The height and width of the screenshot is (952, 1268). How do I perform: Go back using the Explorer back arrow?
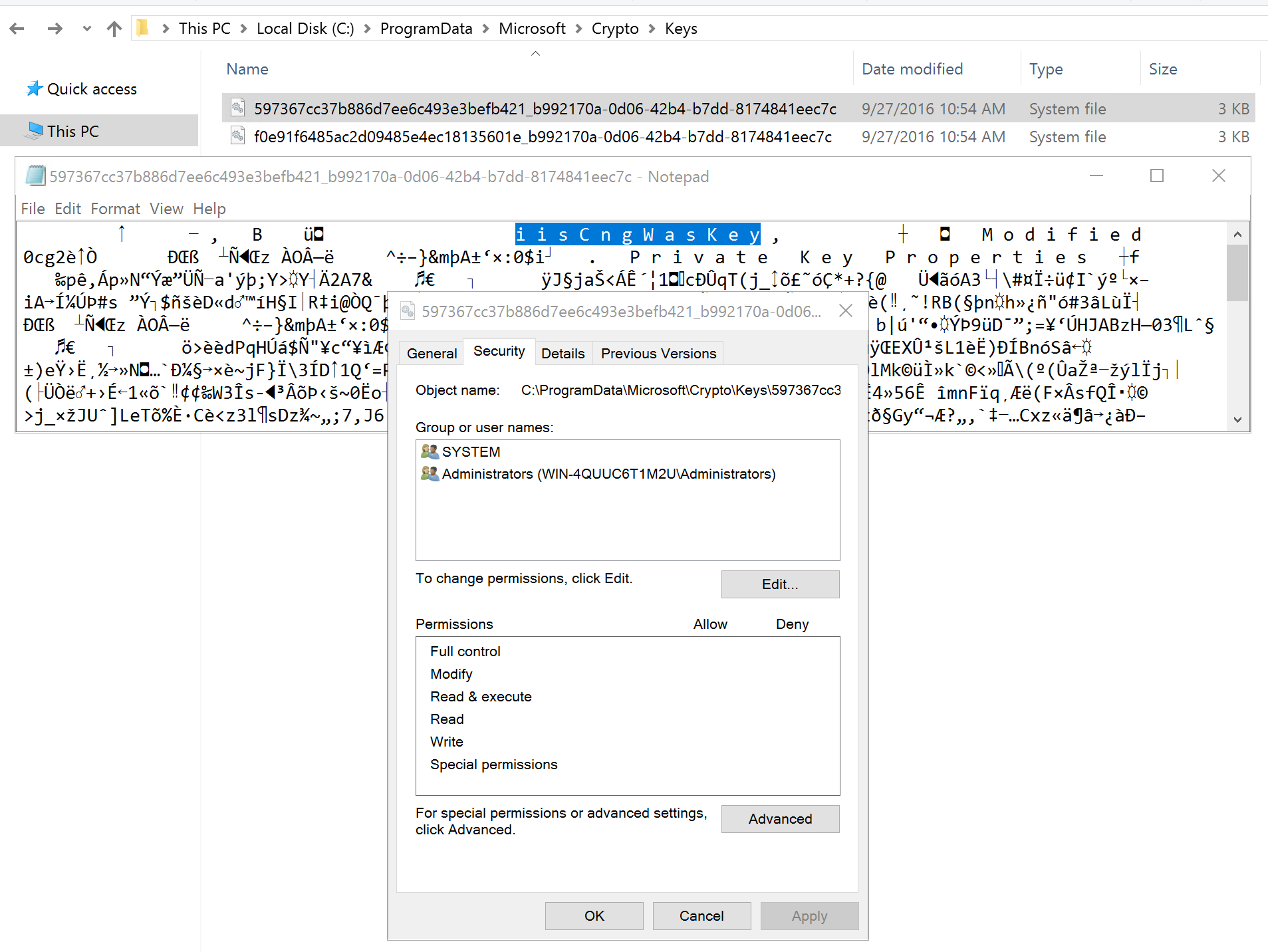[17, 29]
